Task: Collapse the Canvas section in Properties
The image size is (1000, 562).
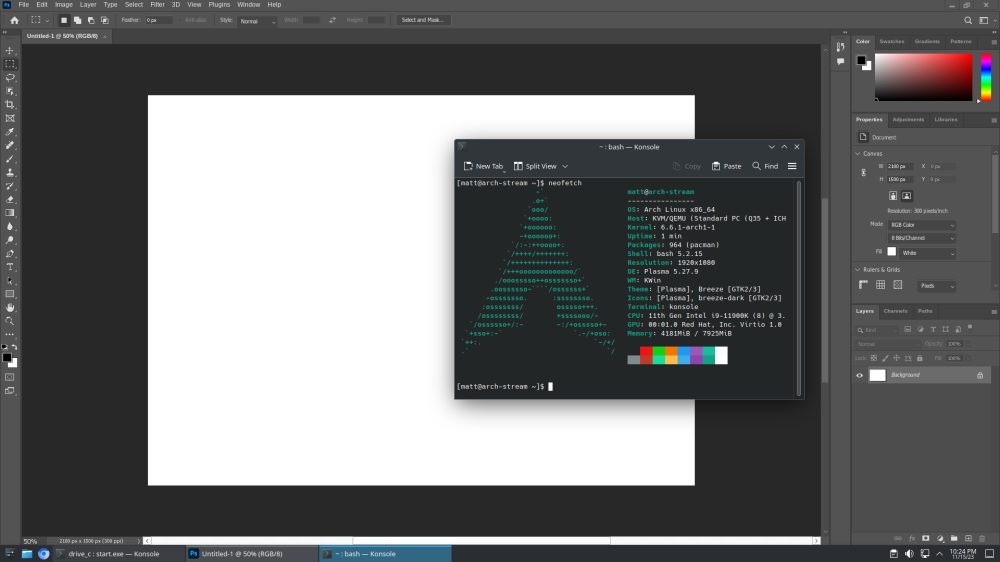Action: (x=858, y=154)
